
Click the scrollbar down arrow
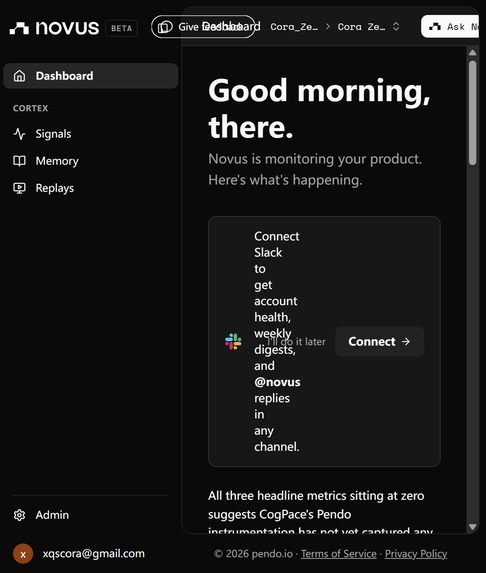tap(472, 527)
